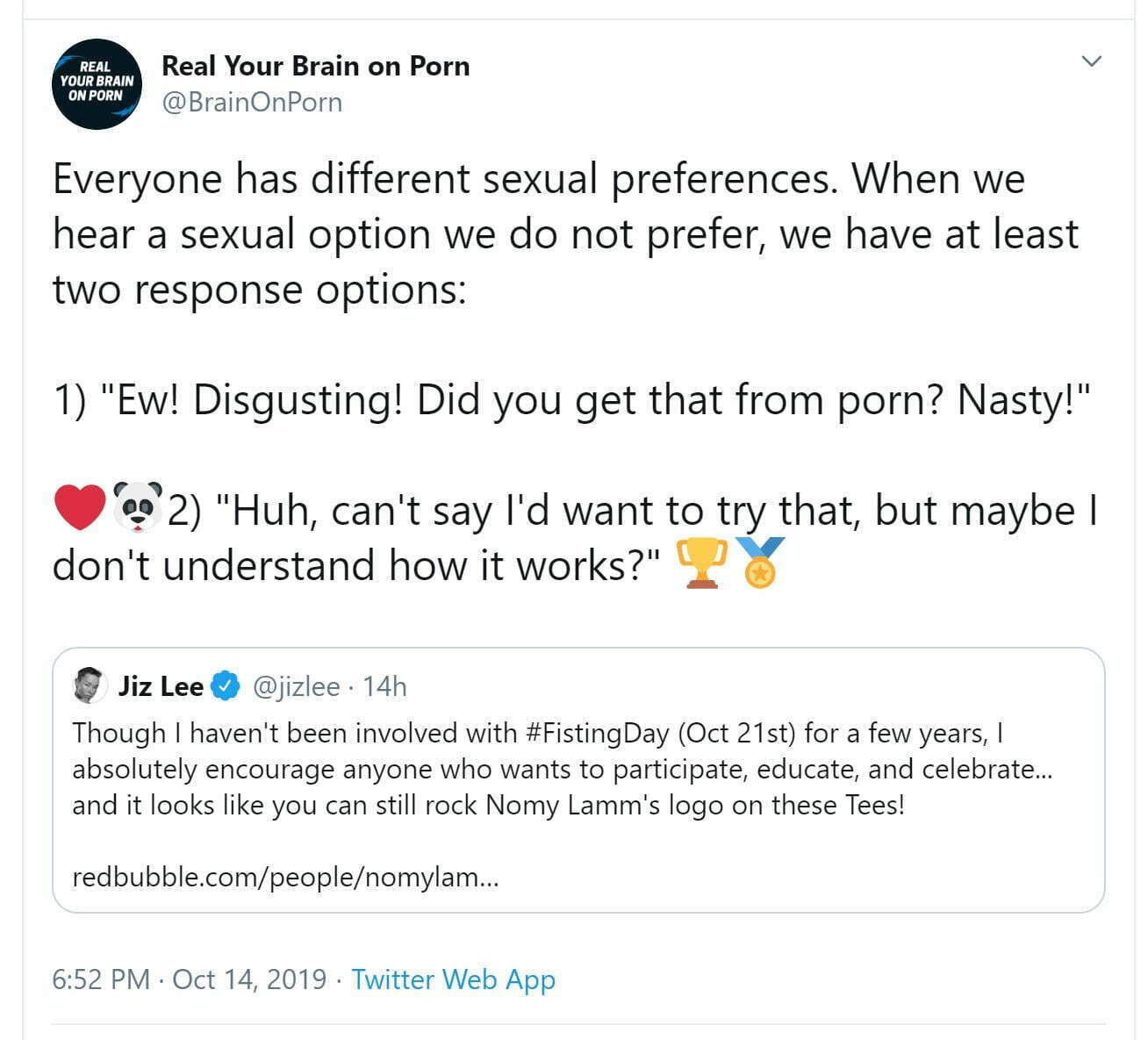The height and width of the screenshot is (1040, 1148).
Task: Click the Real Your Brain on Porn avatar
Action: (97, 83)
